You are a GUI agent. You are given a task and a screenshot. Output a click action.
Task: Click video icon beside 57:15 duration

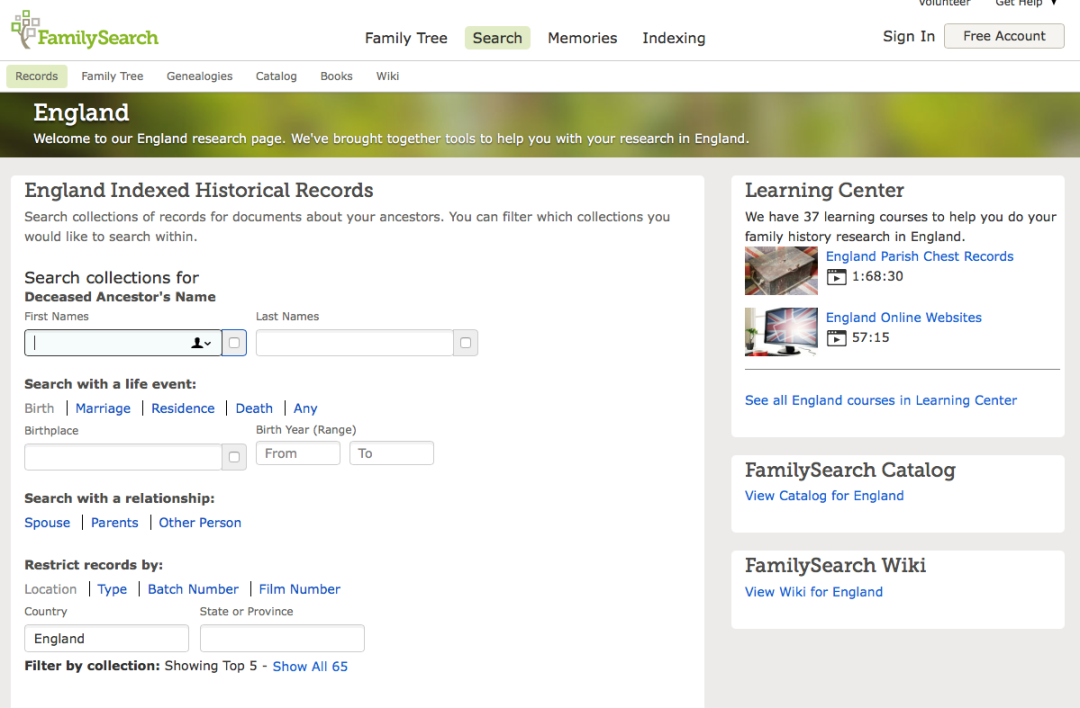(x=836, y=338)
